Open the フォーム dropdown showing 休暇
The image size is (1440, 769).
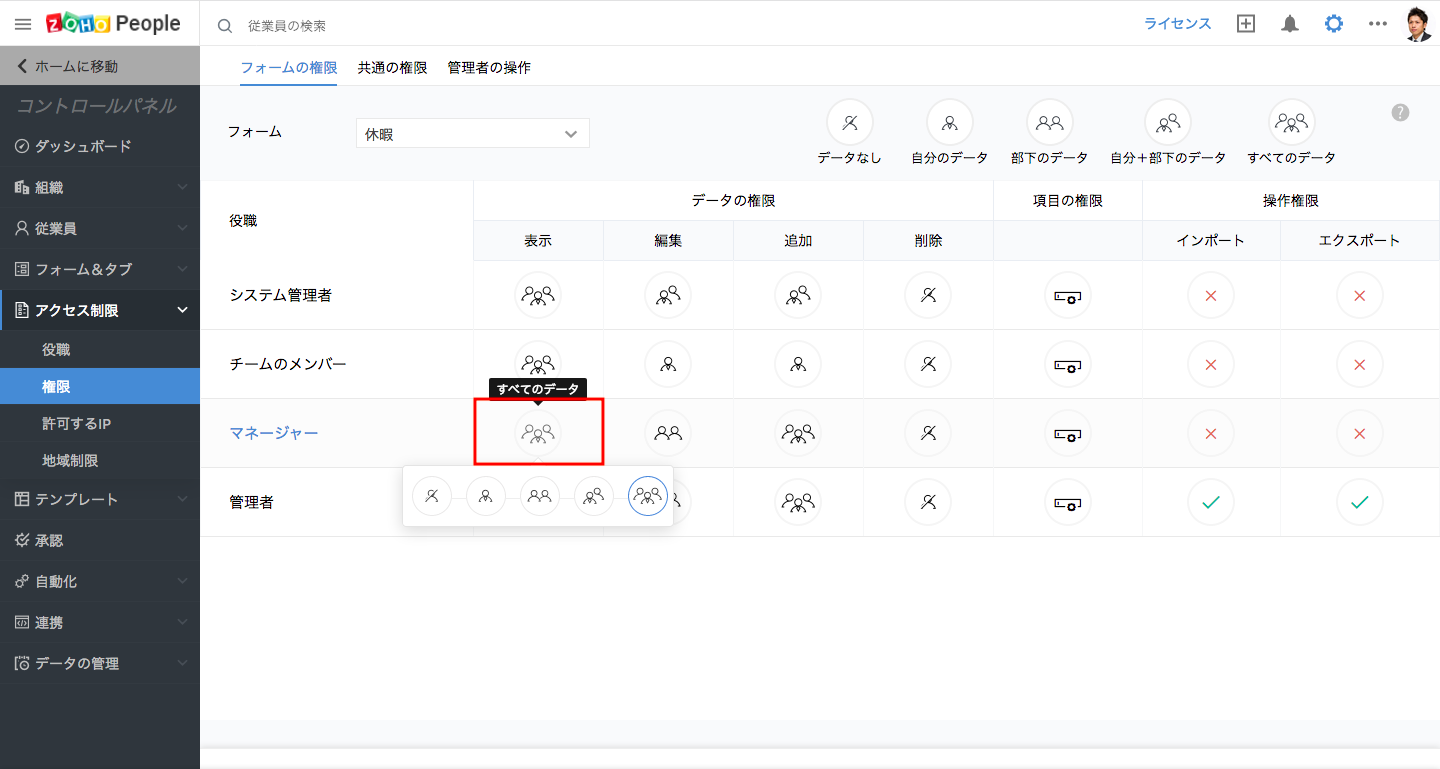pyautogui.click(x=473, y=133)
